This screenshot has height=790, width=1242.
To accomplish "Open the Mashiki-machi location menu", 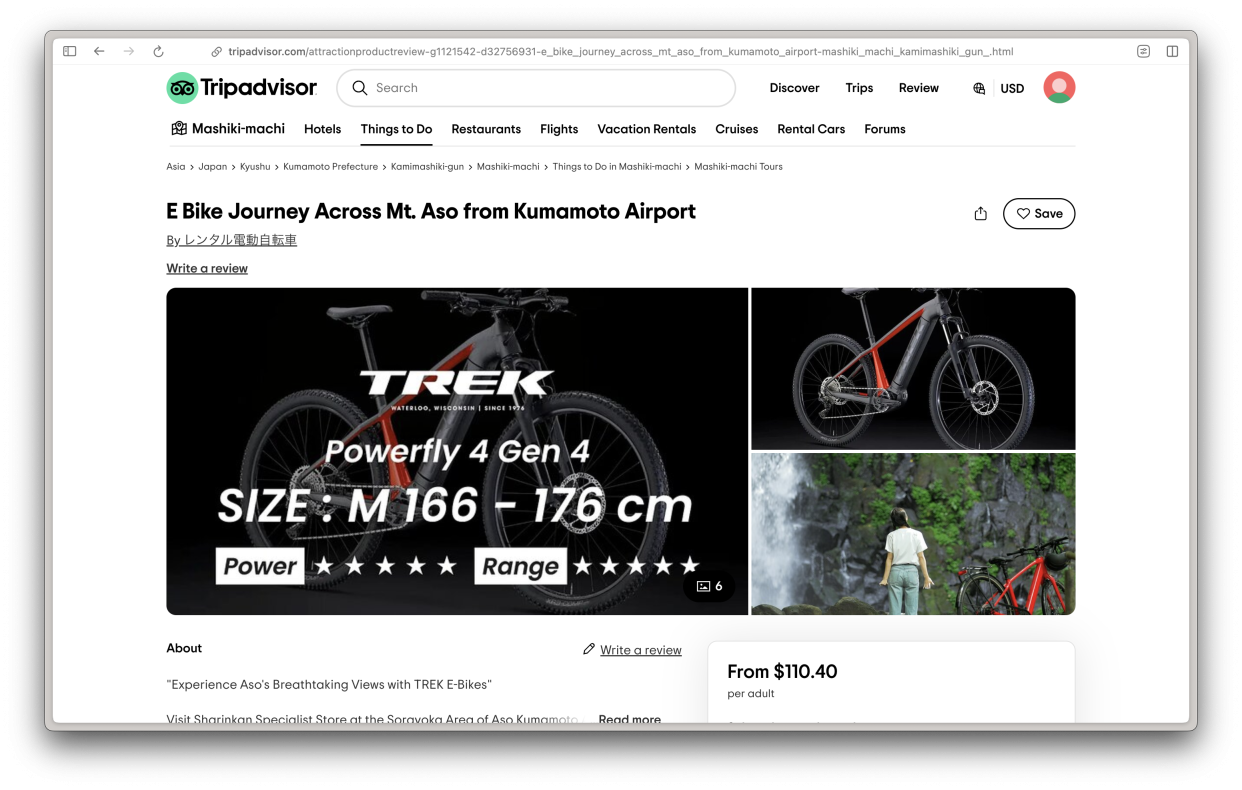I will coord(228,129).
